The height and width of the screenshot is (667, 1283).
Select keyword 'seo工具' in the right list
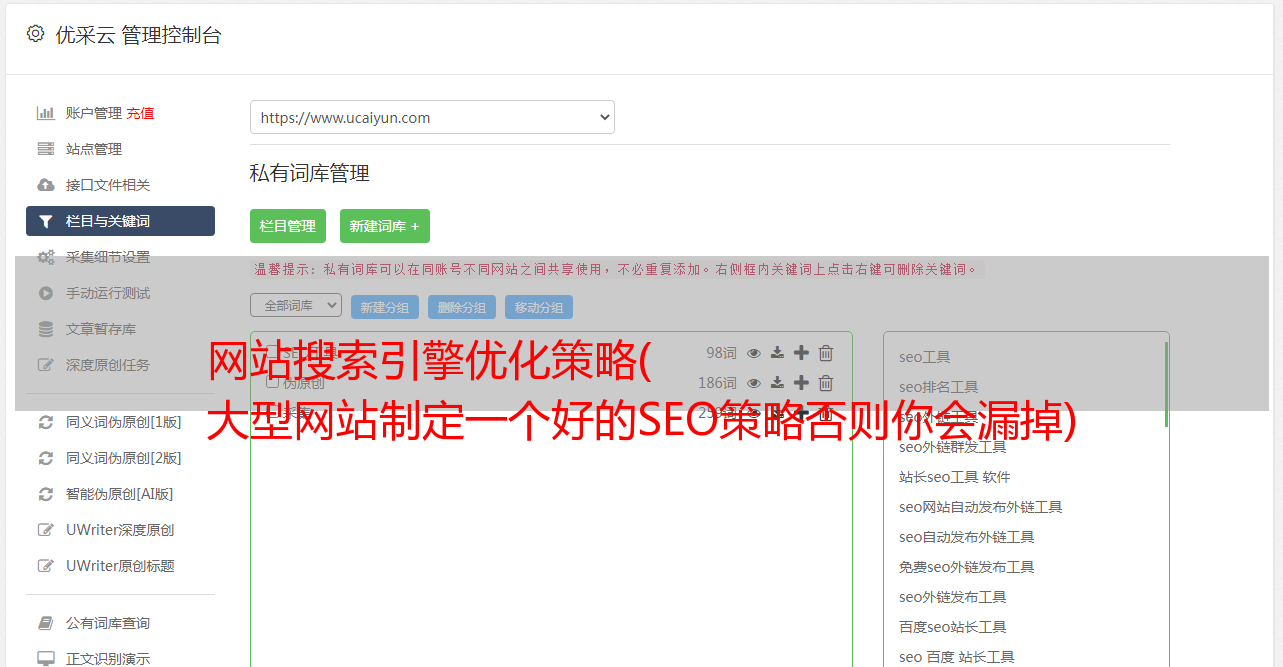click(925, 357)
